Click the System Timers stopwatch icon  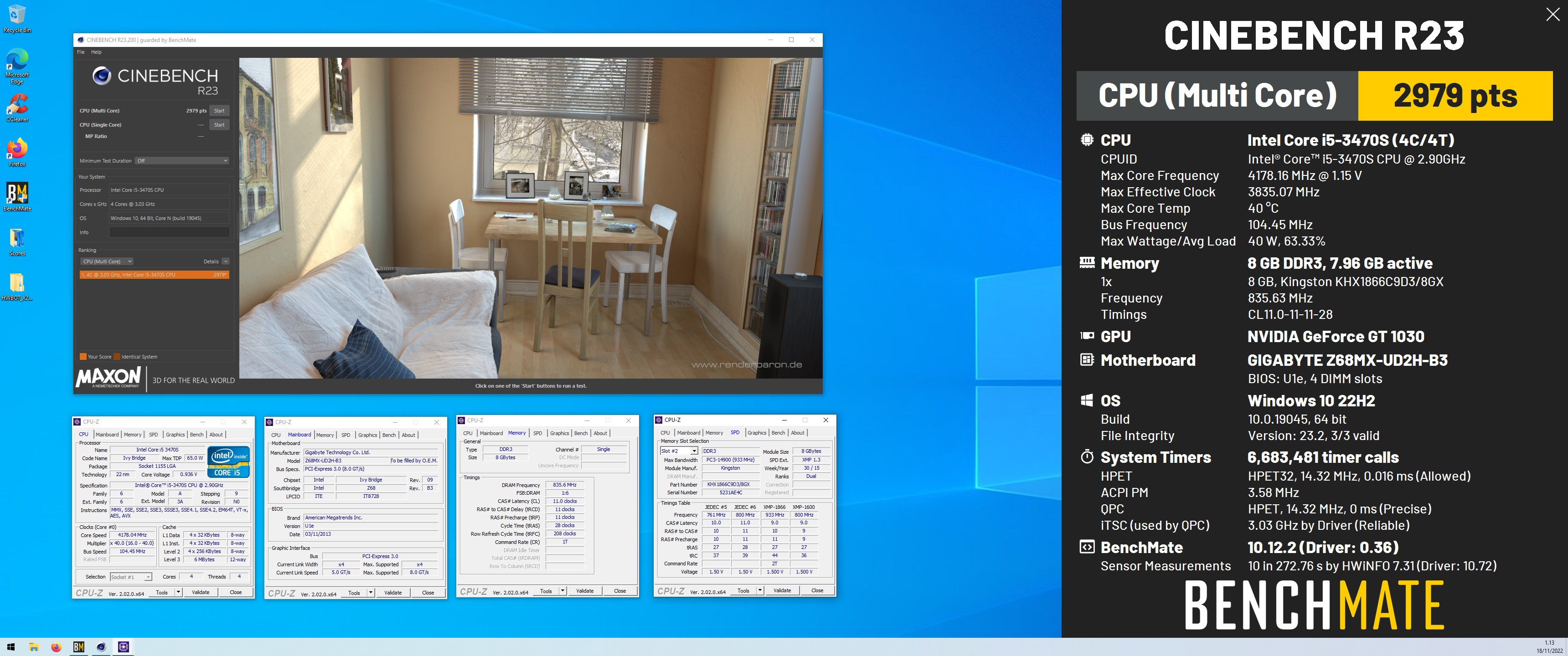(1087, 456)
